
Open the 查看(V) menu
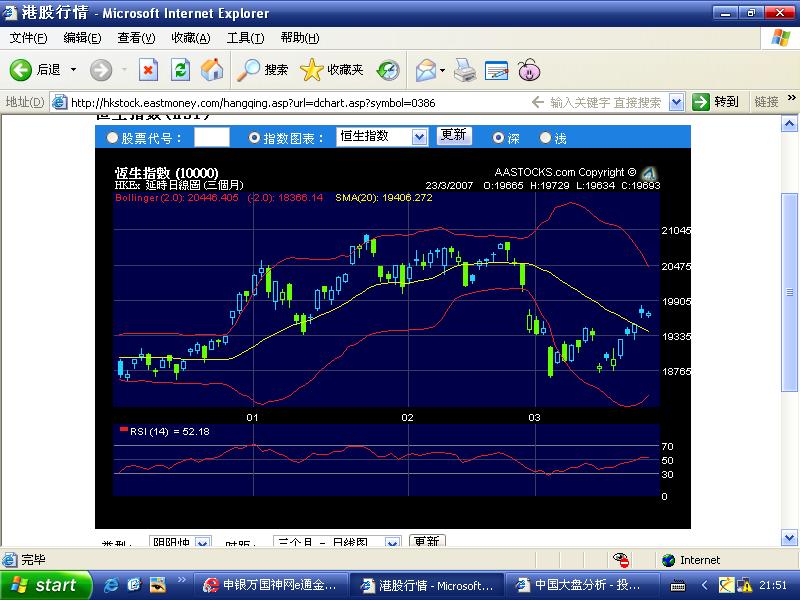[136, 38]
